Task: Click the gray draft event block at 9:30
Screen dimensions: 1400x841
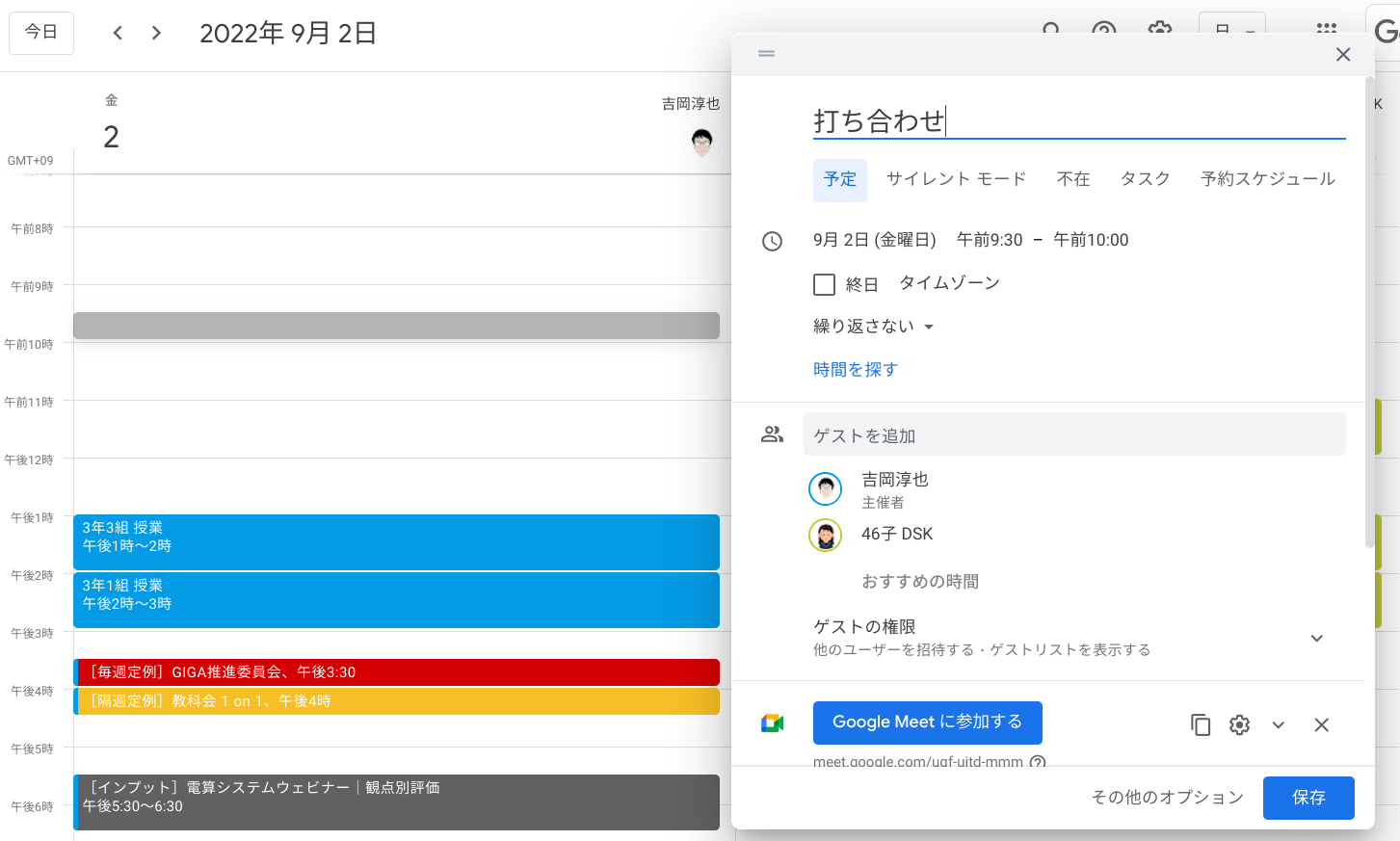Action: tap(397, 326)
